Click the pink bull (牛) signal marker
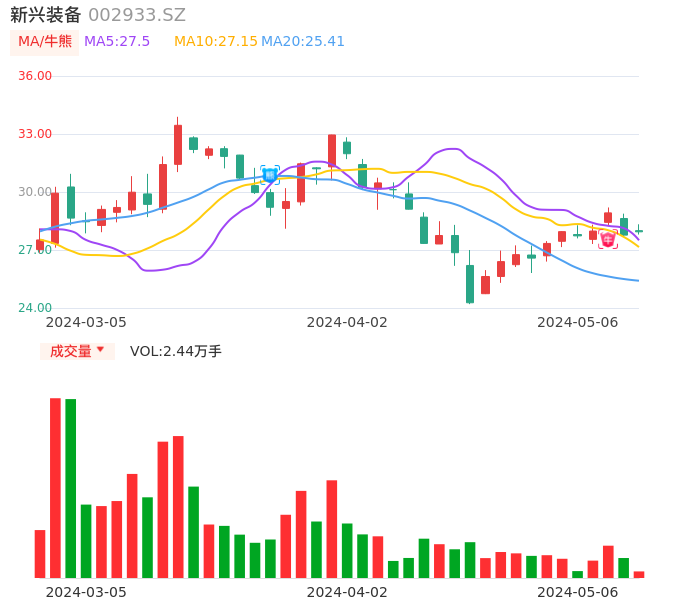This screenshot has width=686, height=606. pyautogui.click(x=608, y=240)
